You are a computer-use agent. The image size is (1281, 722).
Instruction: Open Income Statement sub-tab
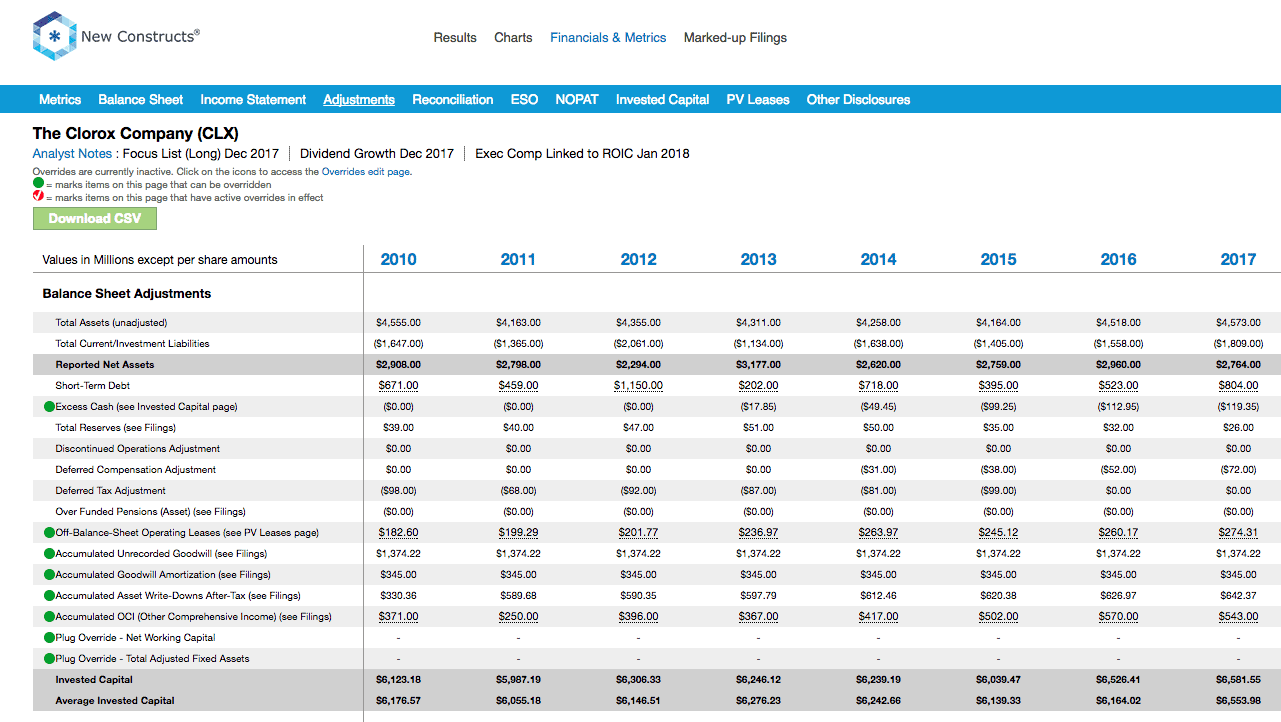[x=253, y=99]
